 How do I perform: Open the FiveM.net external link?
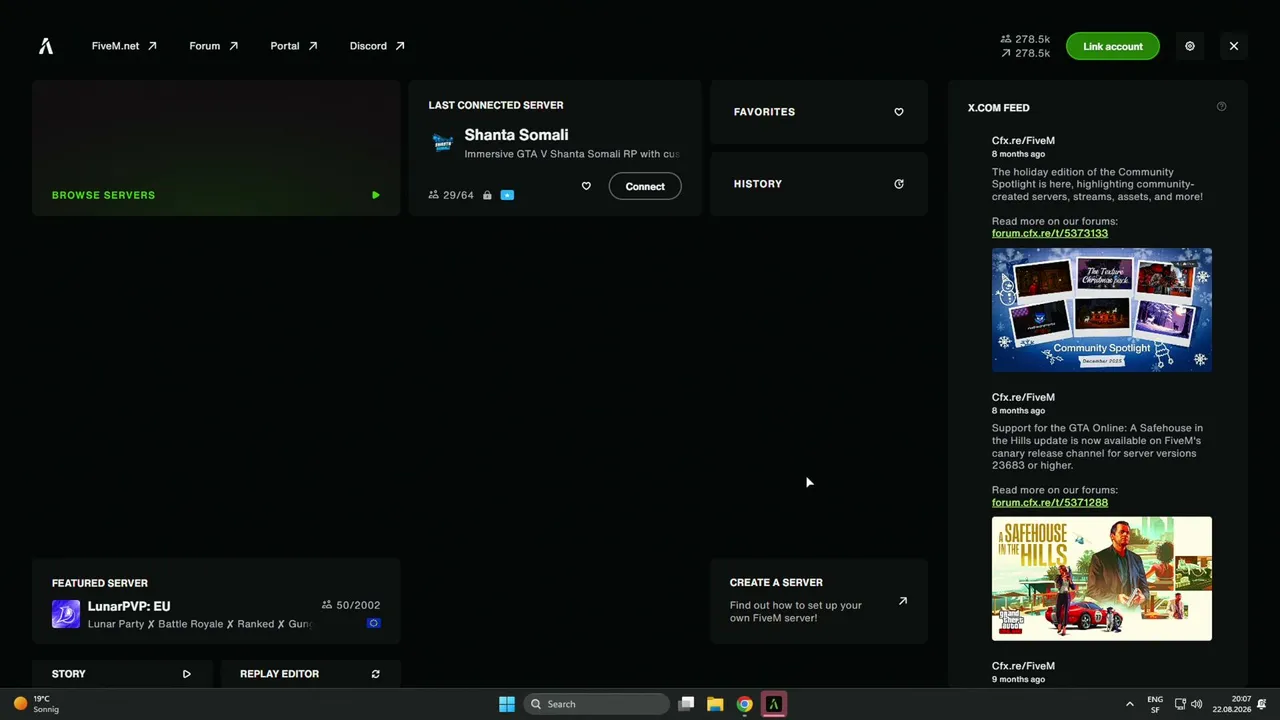[x=124, y=46]
